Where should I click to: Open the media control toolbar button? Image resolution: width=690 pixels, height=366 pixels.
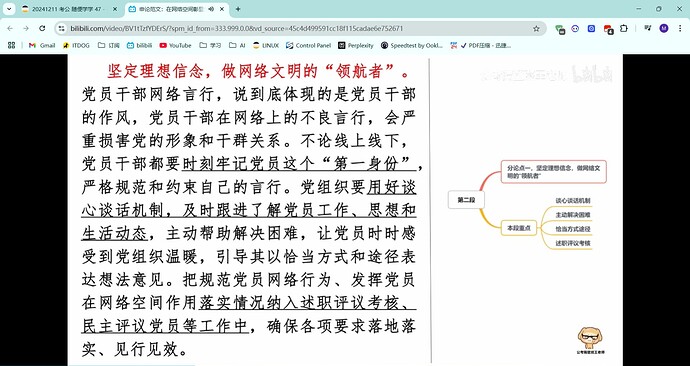point(647,29)
